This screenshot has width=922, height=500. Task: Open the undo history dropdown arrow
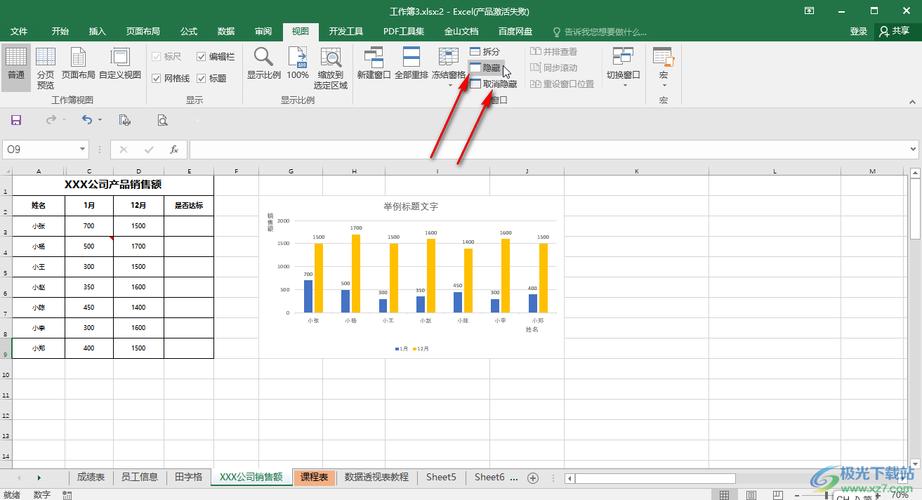coord(100,120)
